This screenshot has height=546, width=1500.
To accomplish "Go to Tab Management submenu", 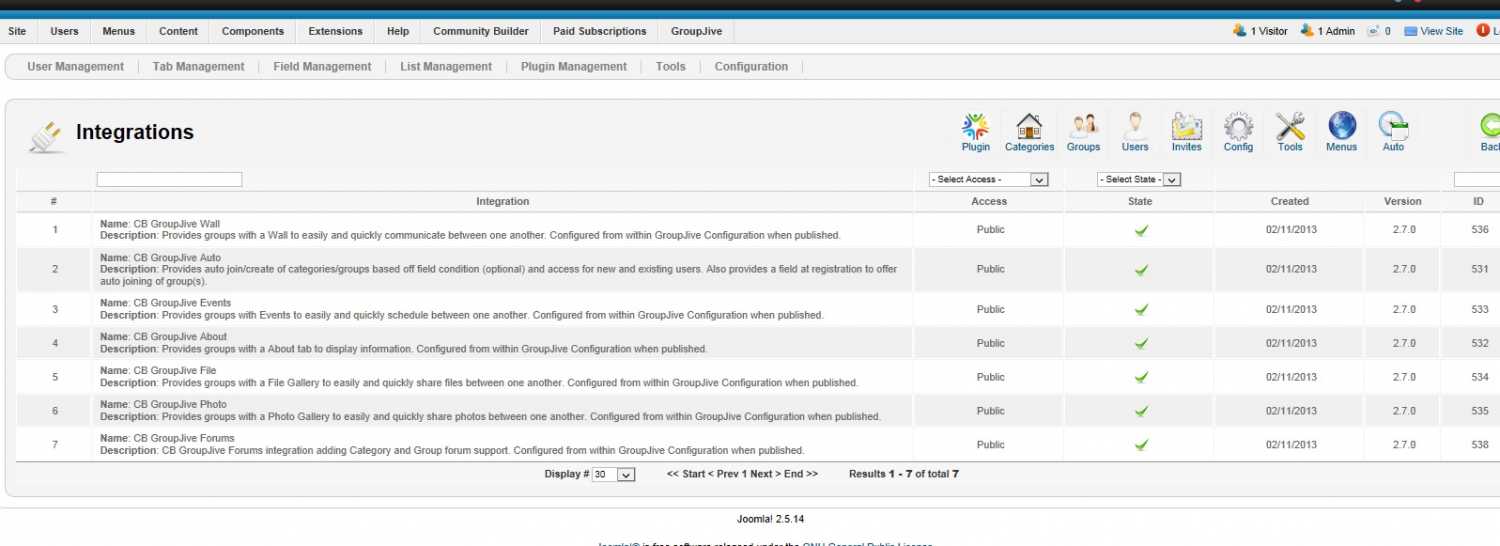I will tap(198, 67).
